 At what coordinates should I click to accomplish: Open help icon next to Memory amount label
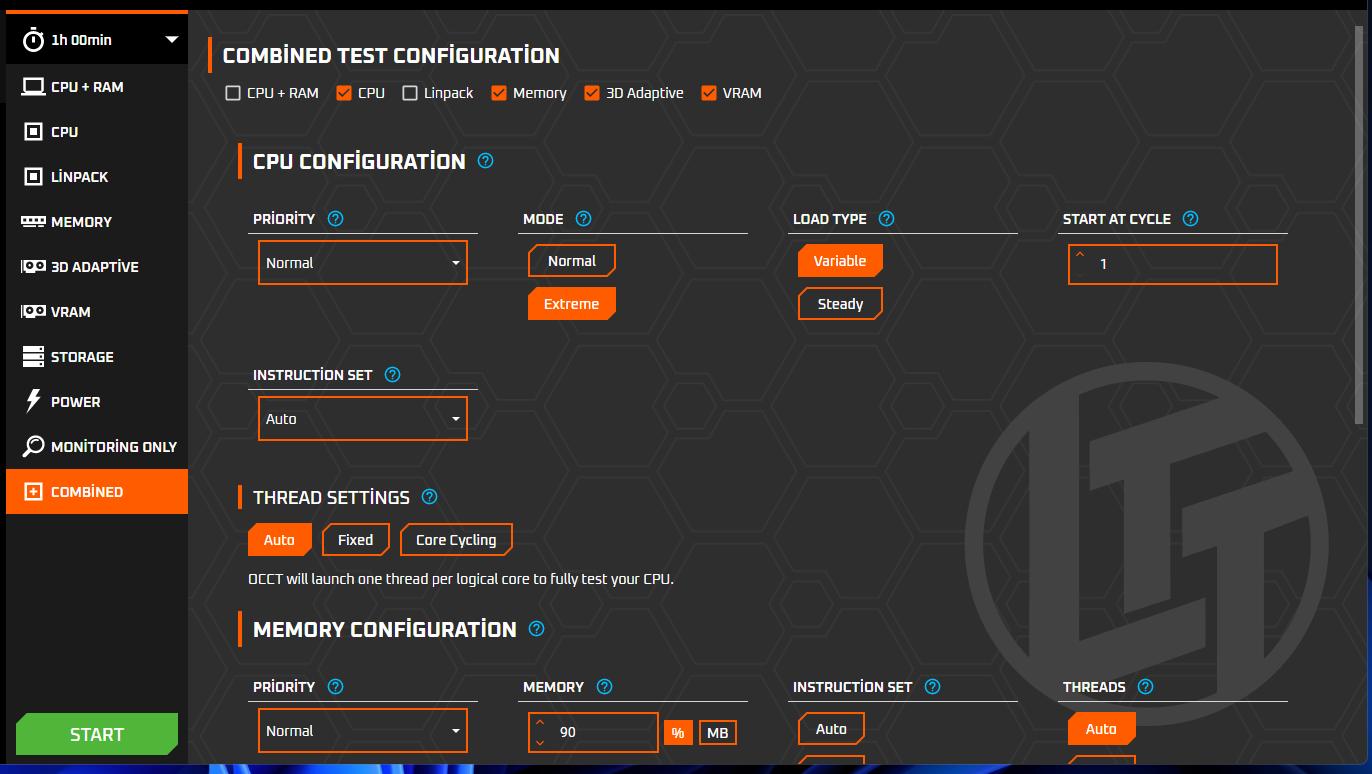point(604,686)
